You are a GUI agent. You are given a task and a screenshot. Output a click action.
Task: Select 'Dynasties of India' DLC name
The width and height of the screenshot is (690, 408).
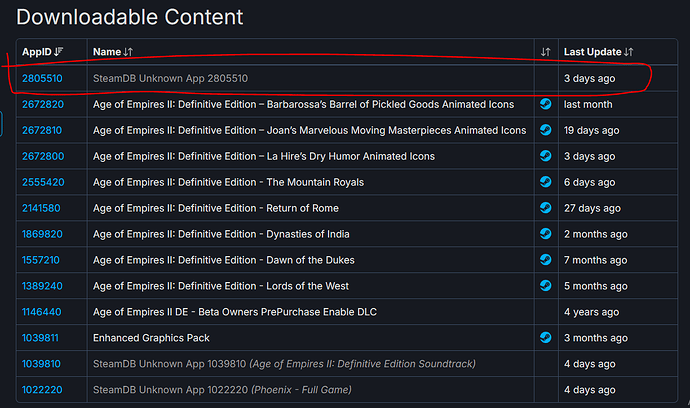pos(221,234)
